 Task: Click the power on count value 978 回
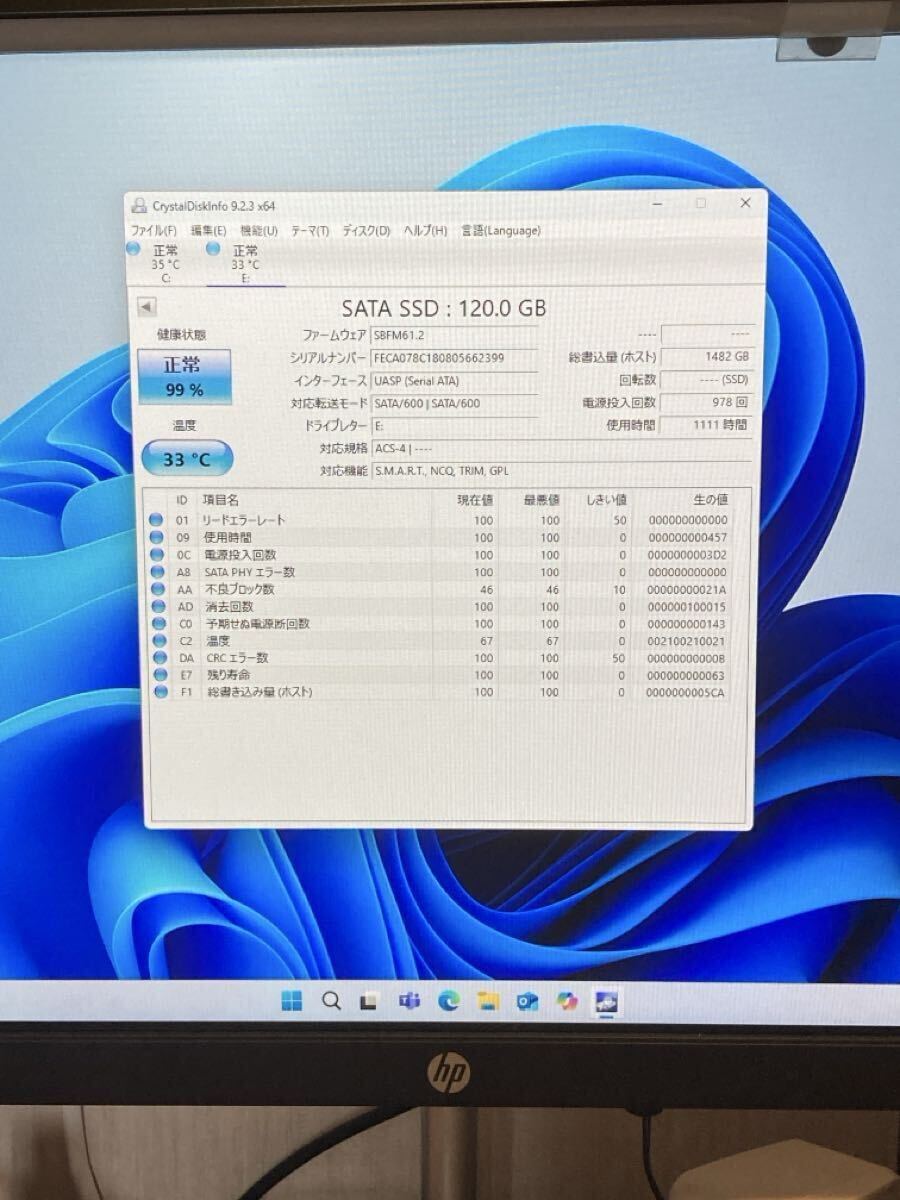(706, 402)
